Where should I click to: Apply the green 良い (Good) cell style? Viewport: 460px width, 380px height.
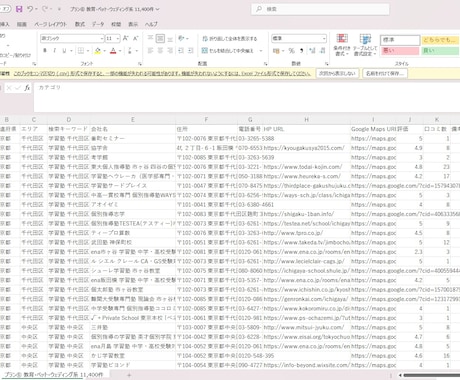440,51
